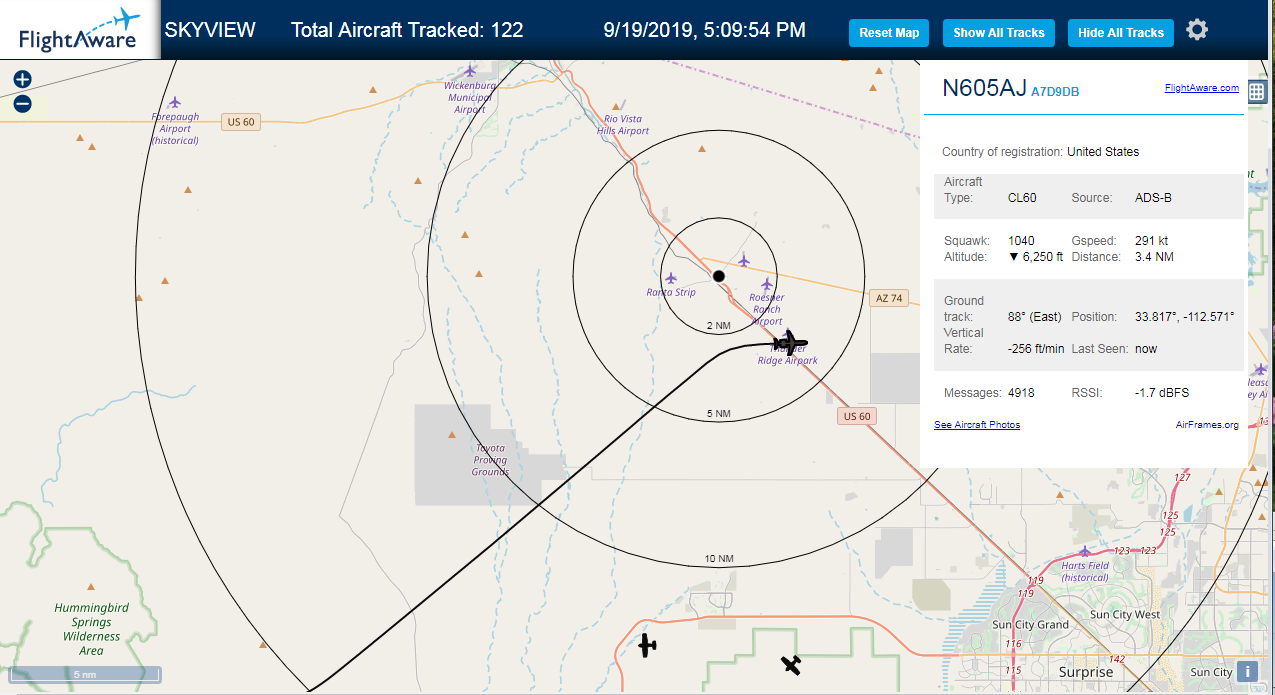Click US 60 shield near info panel
The height and width of the screenshot is (695, 1275).
coord(857,416)
